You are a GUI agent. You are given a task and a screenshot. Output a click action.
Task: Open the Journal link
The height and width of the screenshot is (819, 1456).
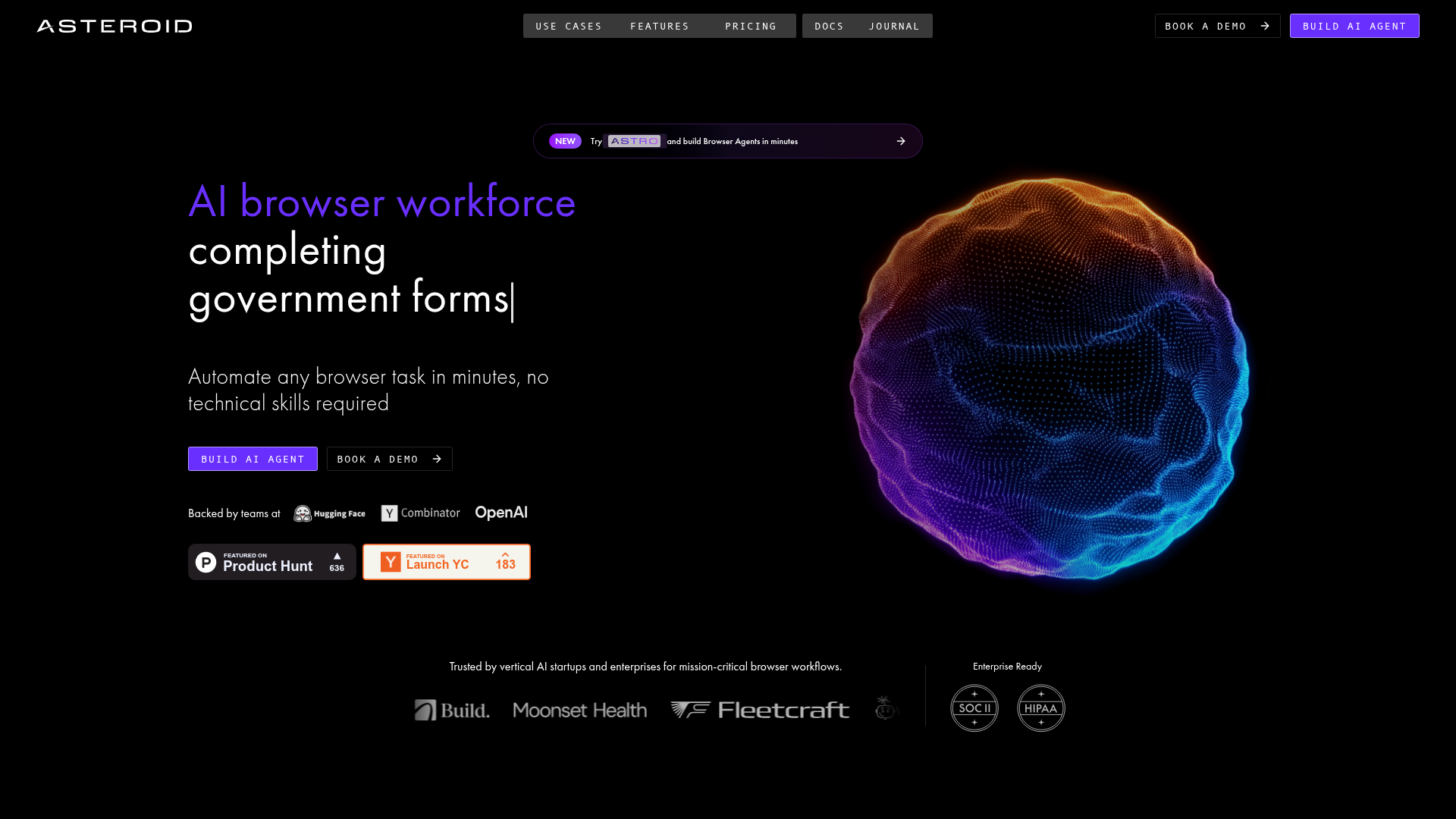click(x=894, y=27)
